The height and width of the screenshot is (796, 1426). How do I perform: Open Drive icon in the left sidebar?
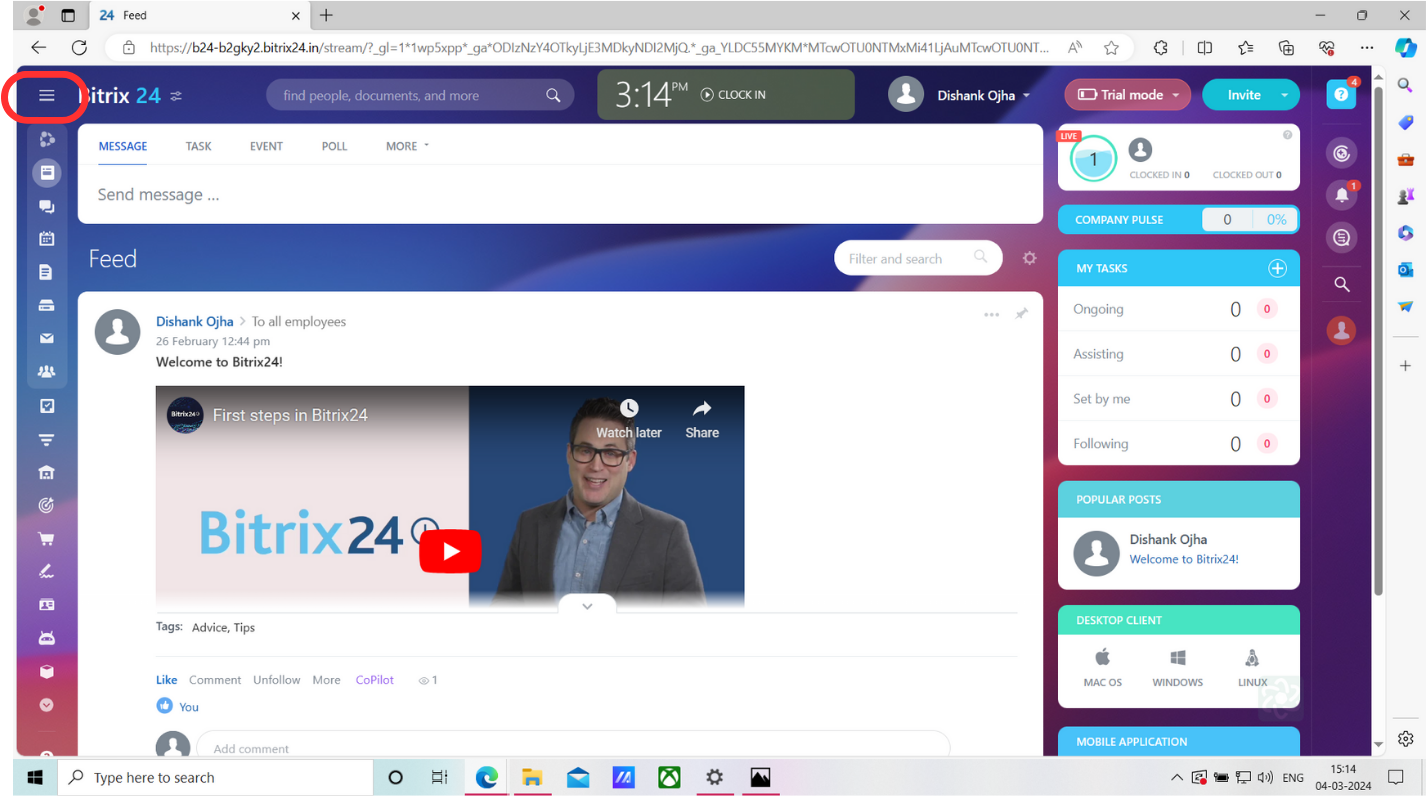coord(46,305)
